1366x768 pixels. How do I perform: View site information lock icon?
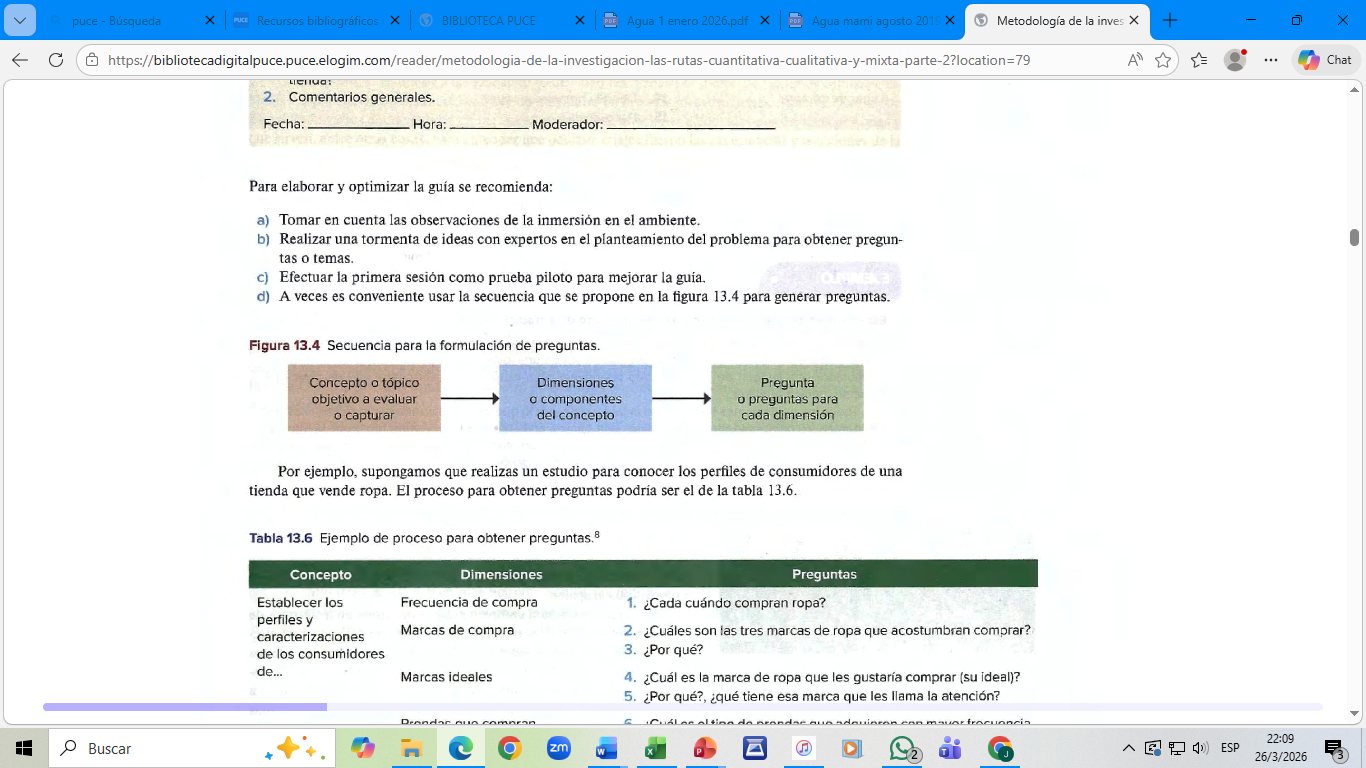pyautogui.click(x=91, y=60)
